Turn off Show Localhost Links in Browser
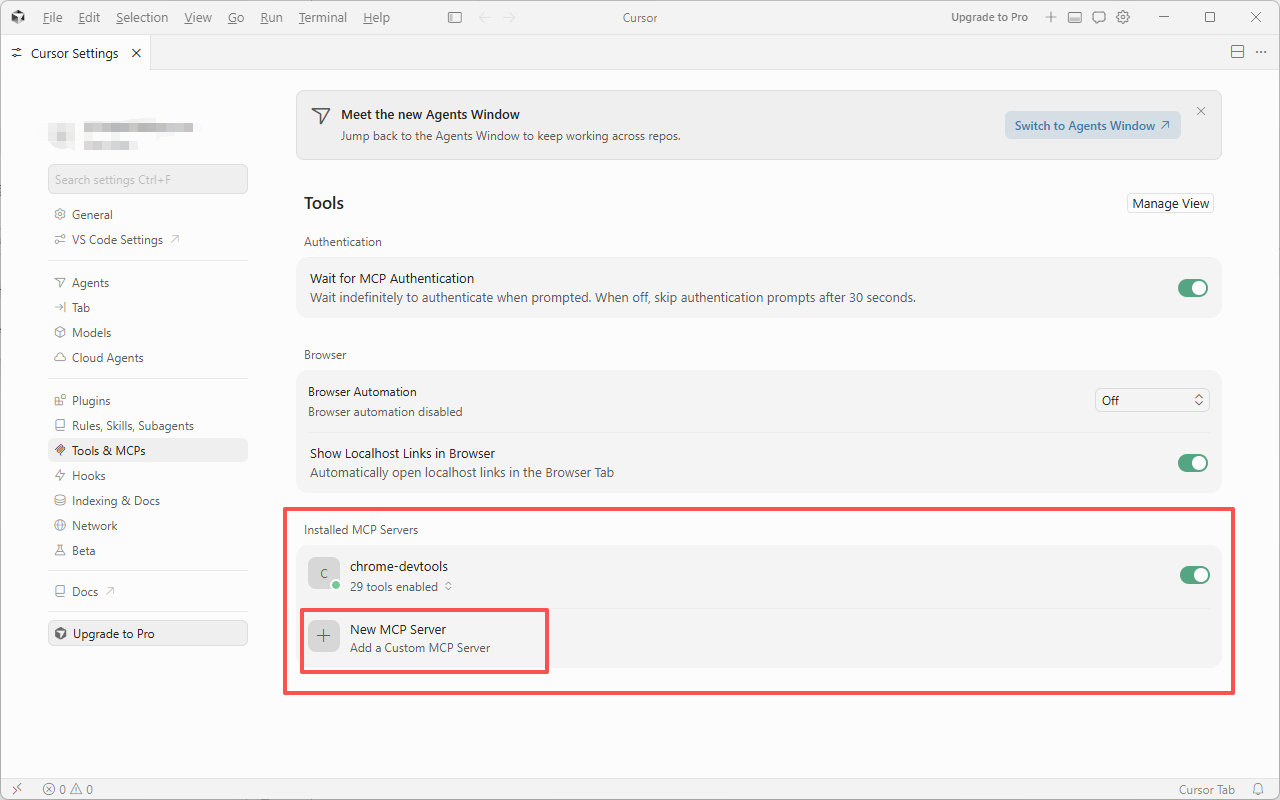The height and width of the screenshot is (800, 1280). tap(1193, 463)
